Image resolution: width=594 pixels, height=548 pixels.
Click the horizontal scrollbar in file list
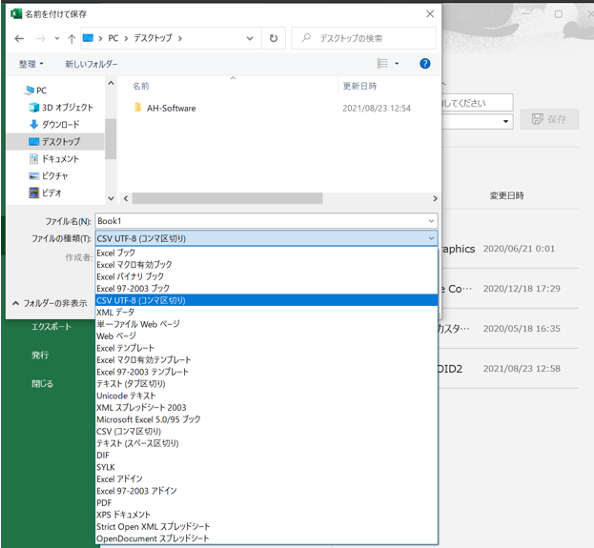point(227,198)
